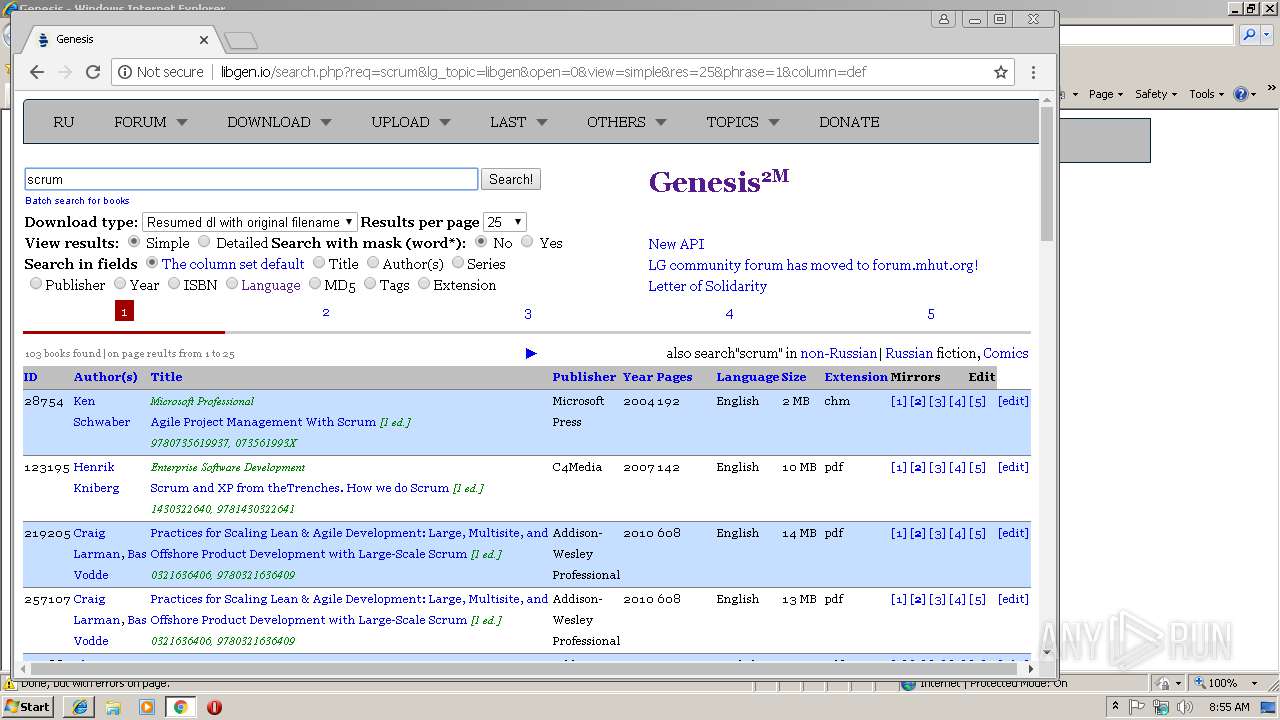
Task: Click the Chrome user profile icon
Action: 943,19
